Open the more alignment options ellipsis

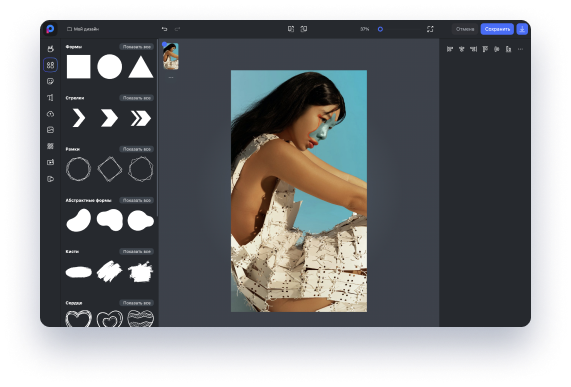click(x=520, y=49)
